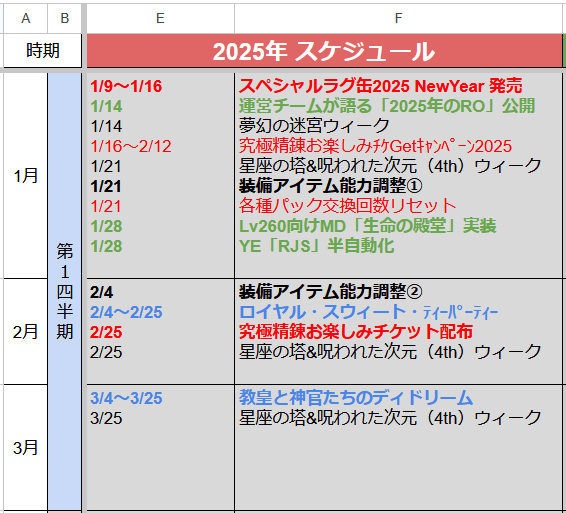Select column A header

pos(25,18)
